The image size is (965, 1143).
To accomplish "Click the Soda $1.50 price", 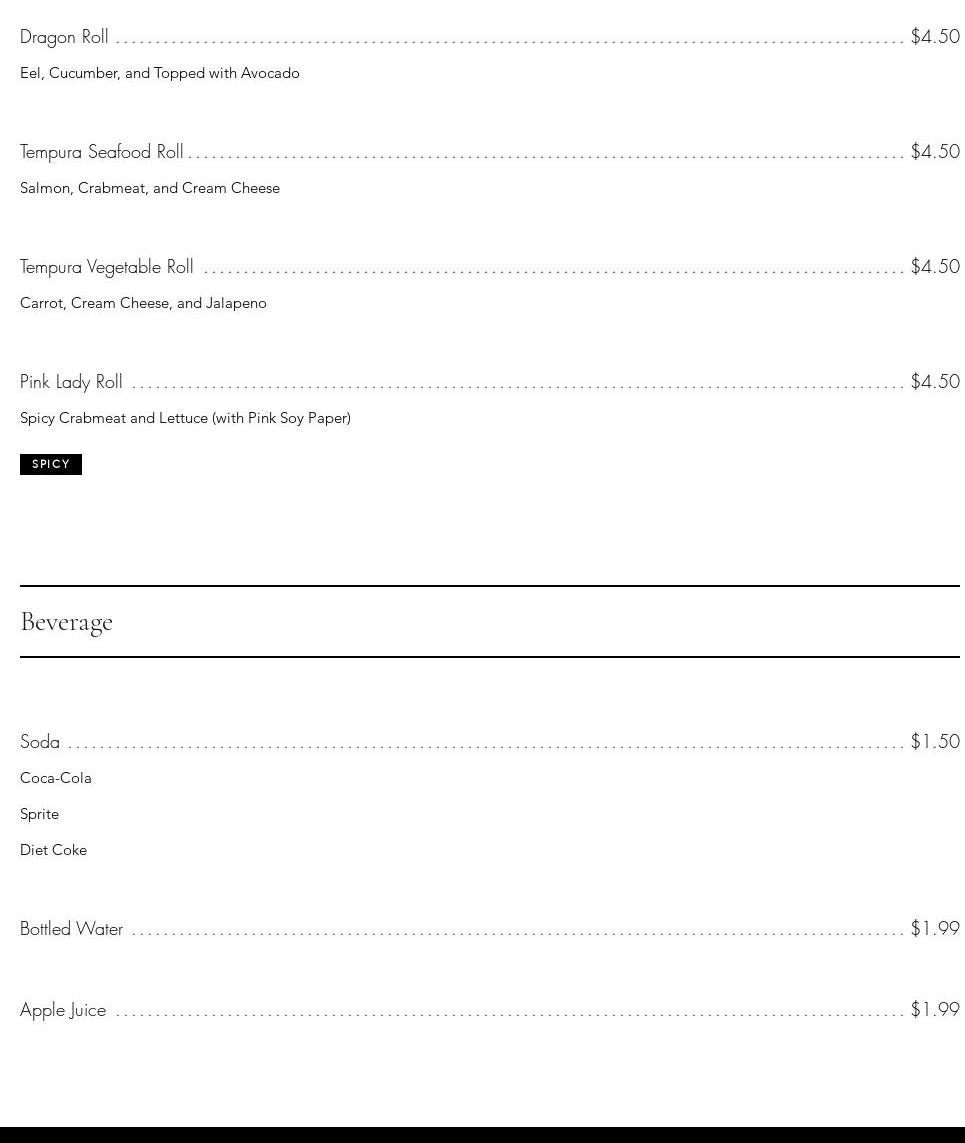I will click(x=935, y=742).
